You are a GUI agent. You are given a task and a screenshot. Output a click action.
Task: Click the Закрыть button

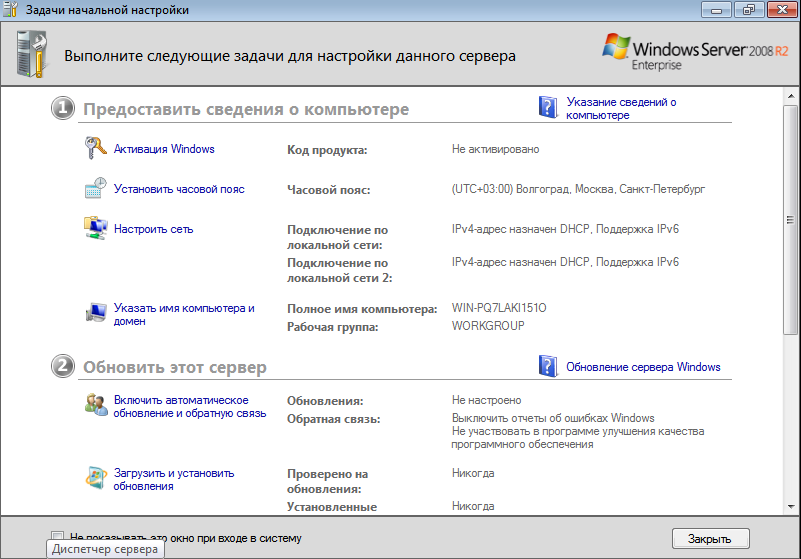(710, 539)
